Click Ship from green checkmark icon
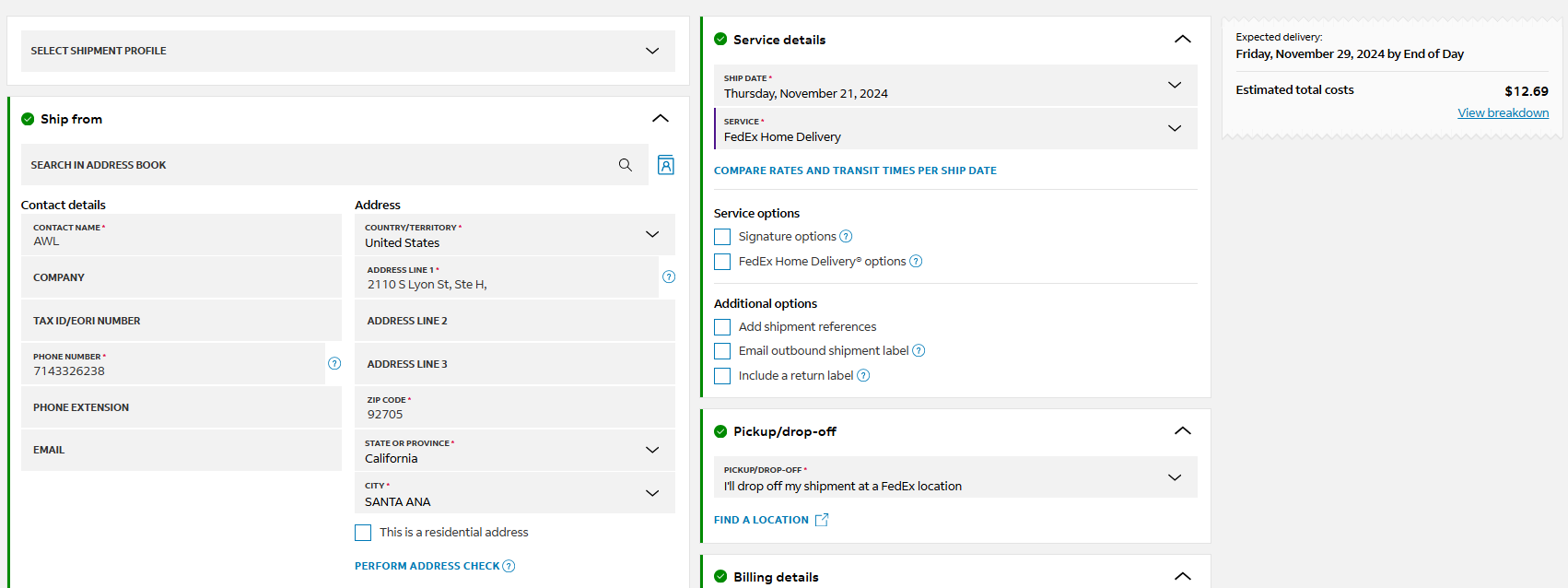Viewport: 1568px width, 588px height. pyautogui.click(x=28, y=119)
